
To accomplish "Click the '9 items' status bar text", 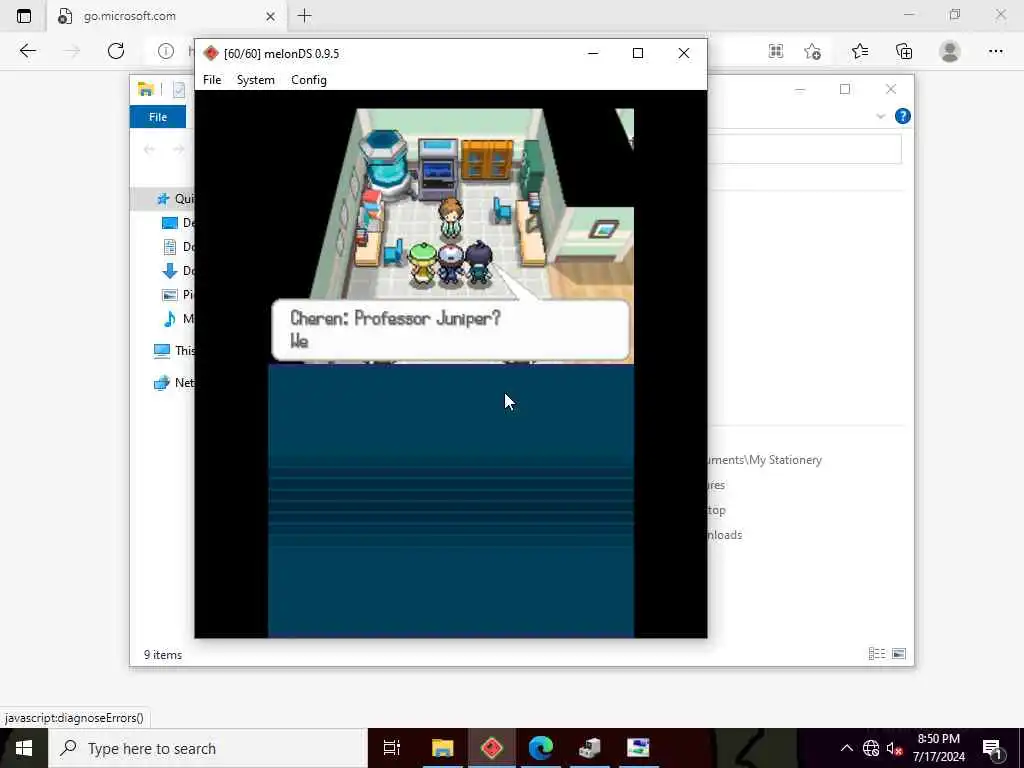I will tap(163, 654).
